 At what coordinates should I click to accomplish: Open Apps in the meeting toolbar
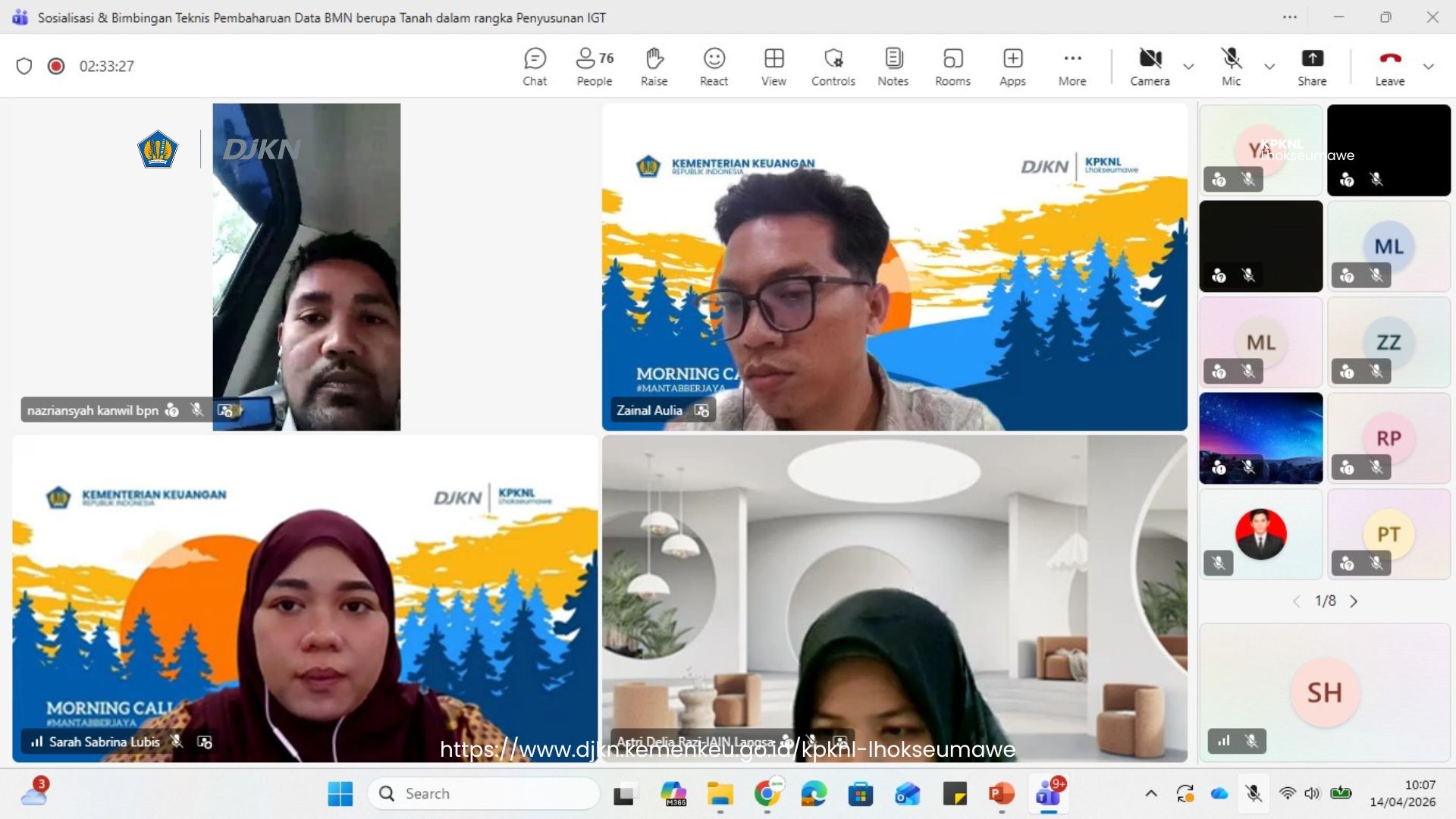pyautogui.click(x=1012, y=67)
